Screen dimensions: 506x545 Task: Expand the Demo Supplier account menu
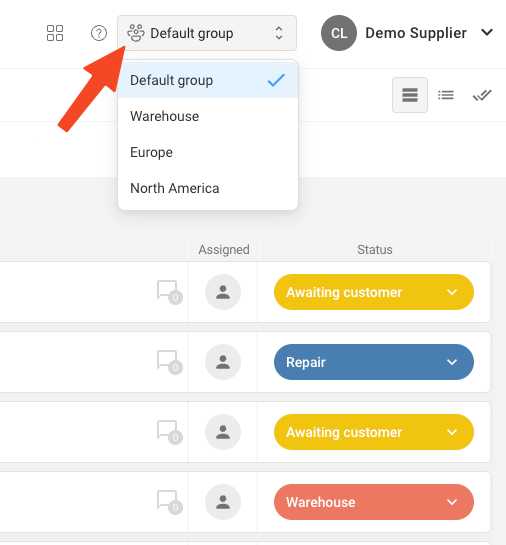click(487, 32)
